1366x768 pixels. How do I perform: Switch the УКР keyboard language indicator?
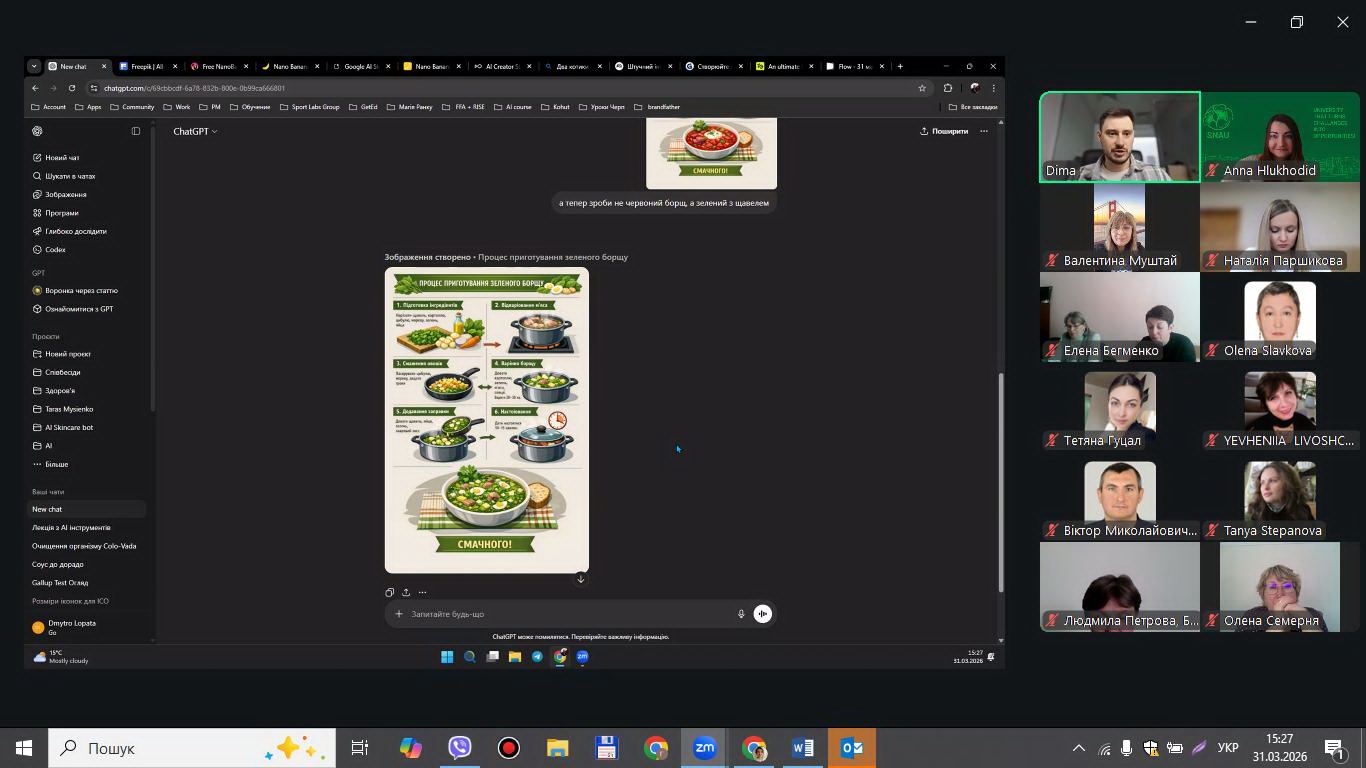point(1228,748)
